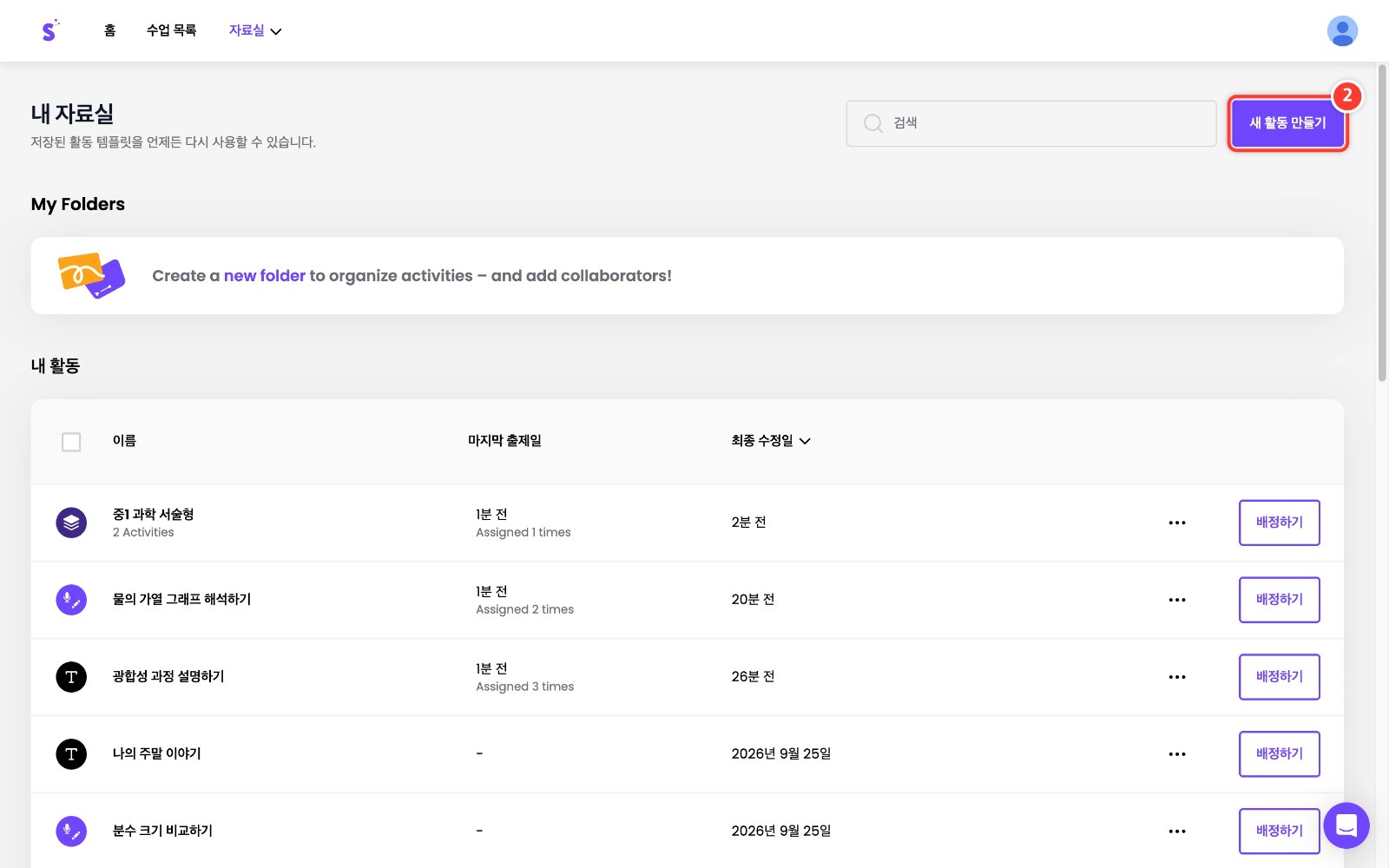Screen dimensions: 1389x868
Task: Click the stacked layers icon for 중1 과학 서술형
Action: pyautogui.click(x=71, y=523)
